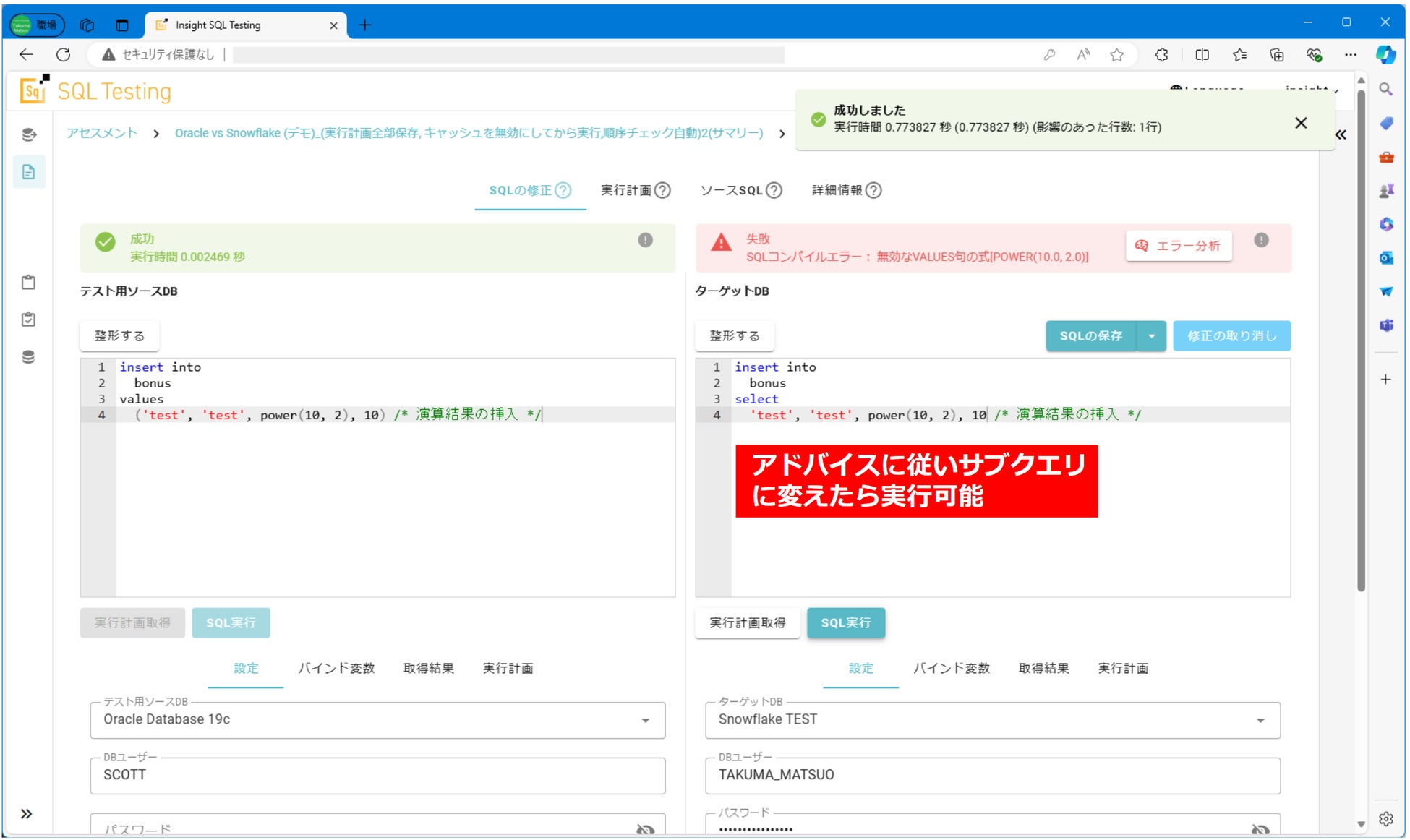Click the info icon in failure banner
Screen dimensions: 1410x840
(x=1261, y=240)
